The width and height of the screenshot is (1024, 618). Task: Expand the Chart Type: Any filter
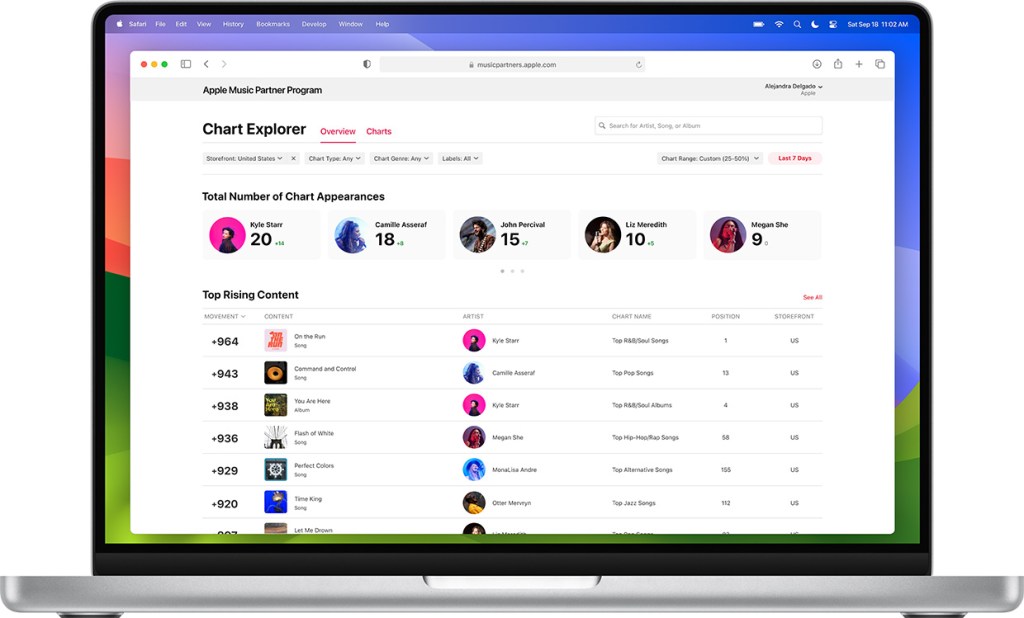(334, 158)
